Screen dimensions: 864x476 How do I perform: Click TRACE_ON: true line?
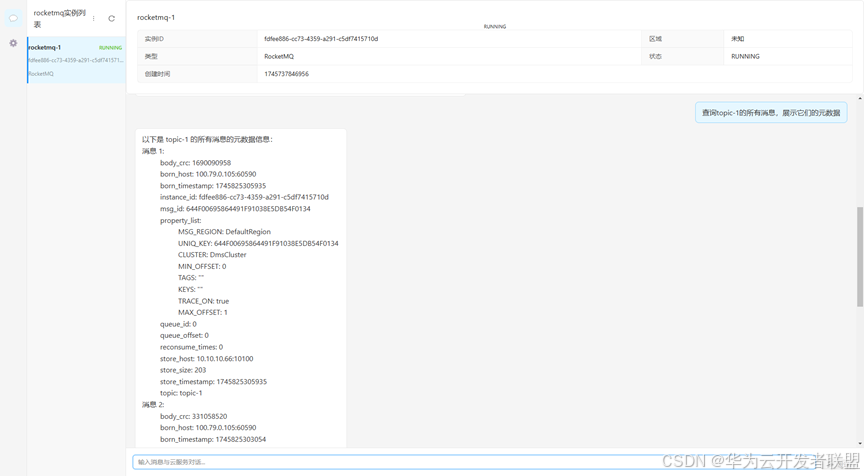[x=203, y=301]
